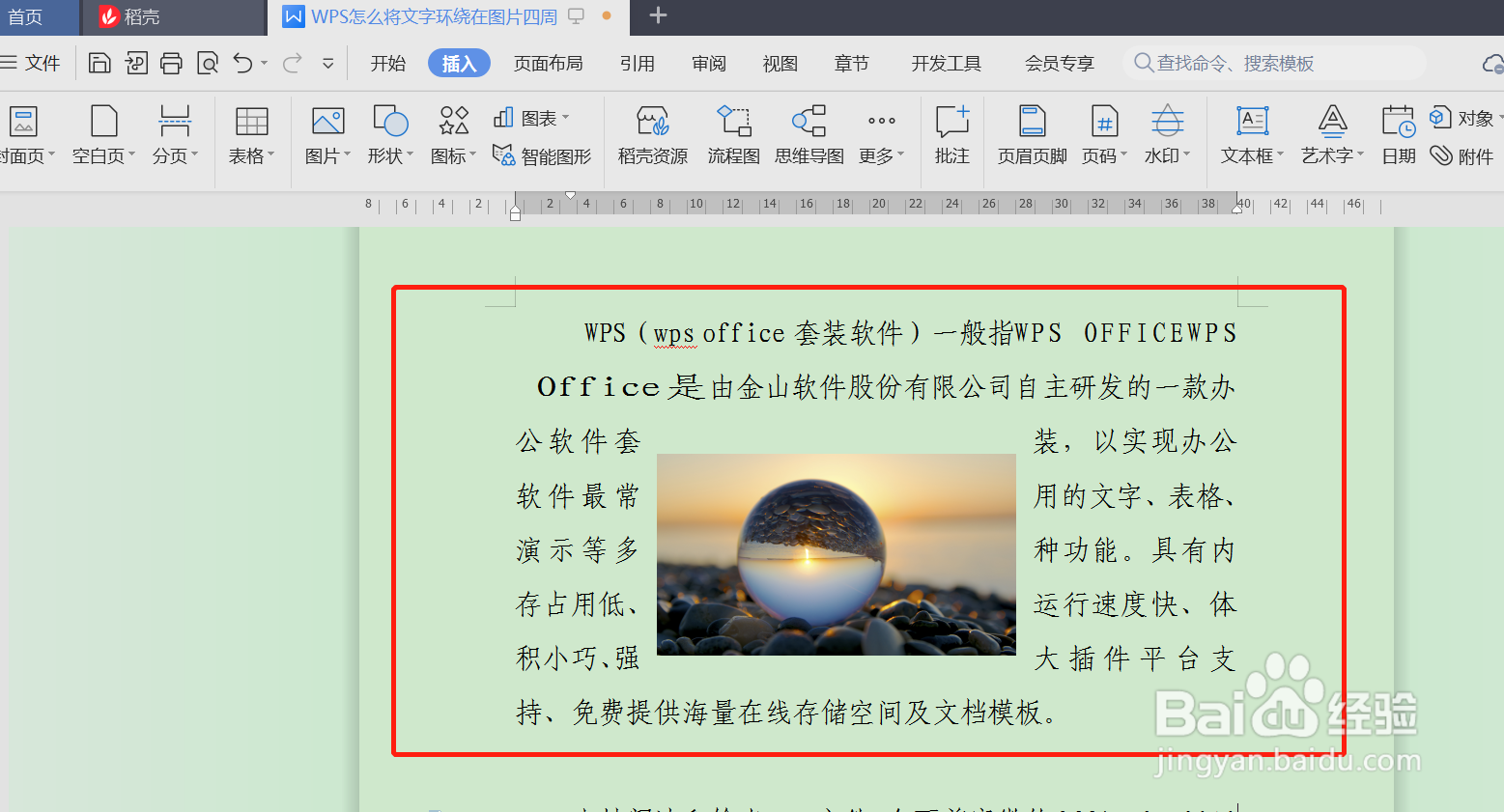Go to the 首页 tab
This screenshot has height=812, width=1504.
pos(39,17)
